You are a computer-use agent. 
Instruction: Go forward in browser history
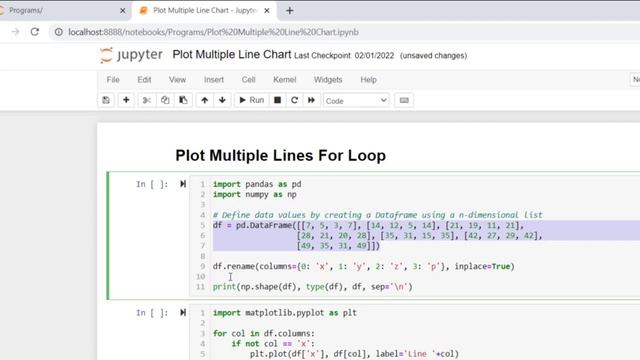[x=15, y=32]
